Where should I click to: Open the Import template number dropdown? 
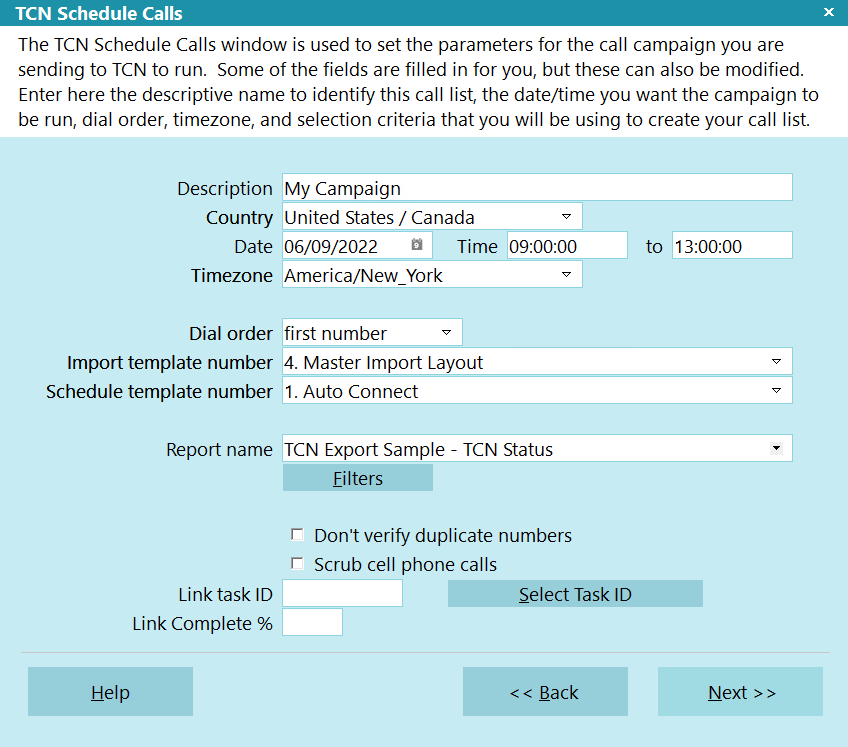click(x=776, y=361)
